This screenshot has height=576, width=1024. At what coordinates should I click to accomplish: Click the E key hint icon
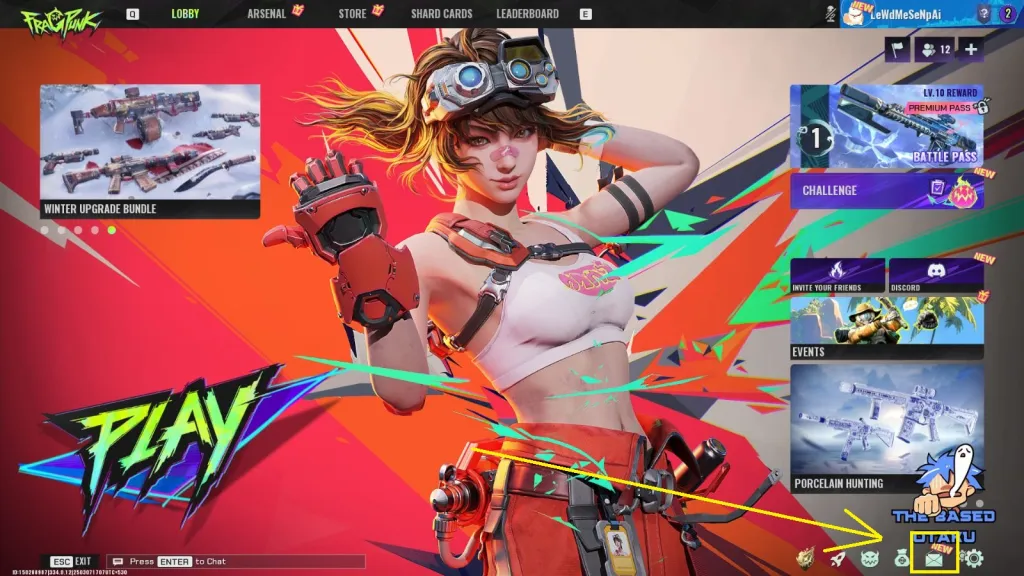(586, 14)
